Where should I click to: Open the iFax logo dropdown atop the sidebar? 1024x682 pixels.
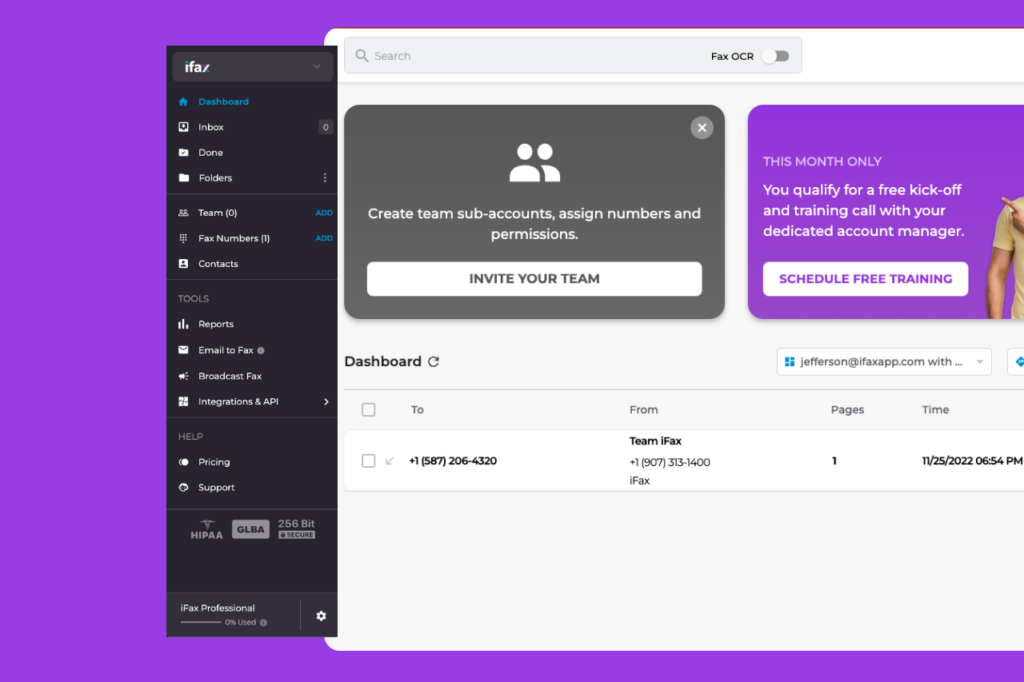click(253, 66)
